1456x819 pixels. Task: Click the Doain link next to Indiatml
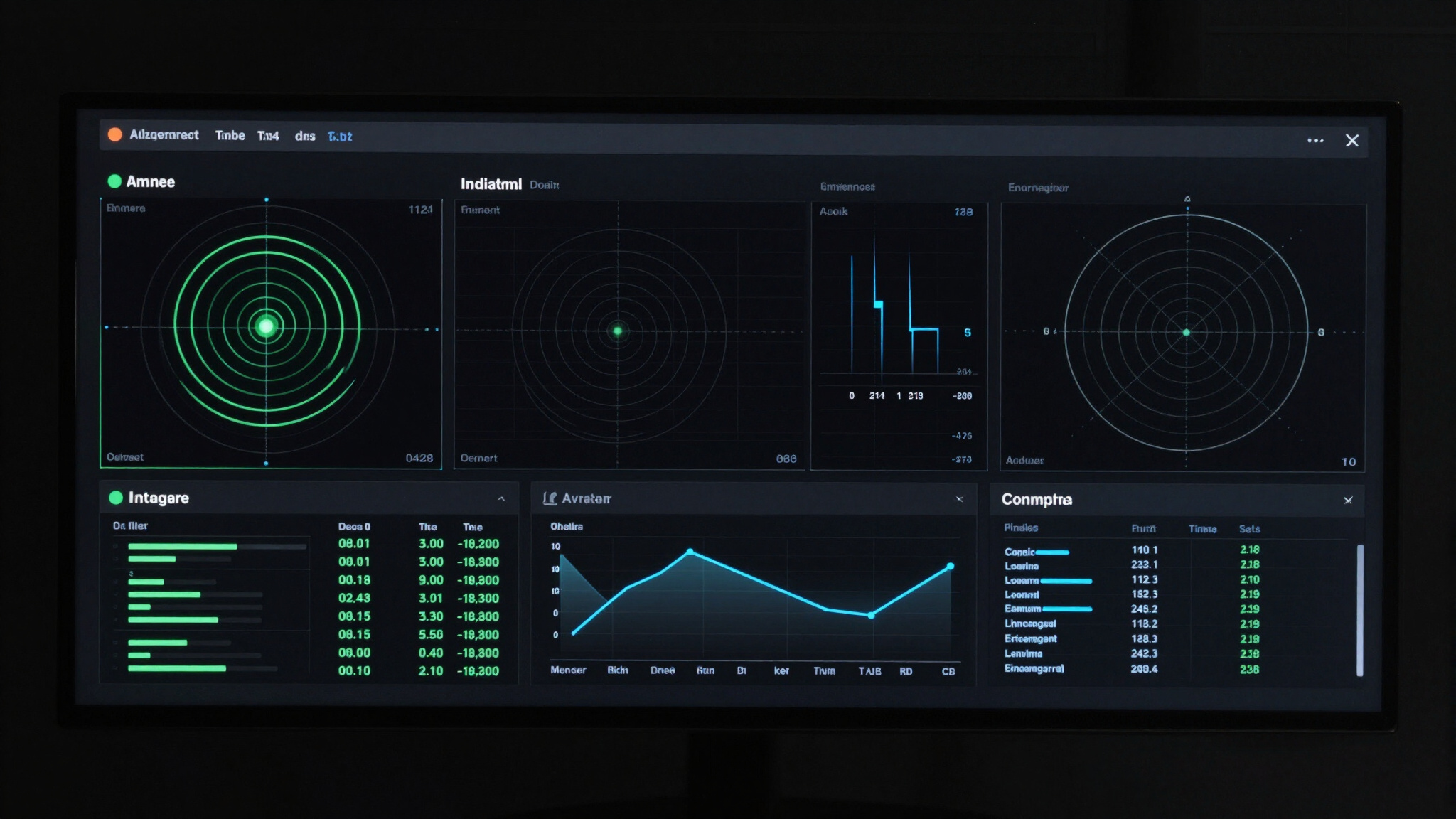[545, 185]
